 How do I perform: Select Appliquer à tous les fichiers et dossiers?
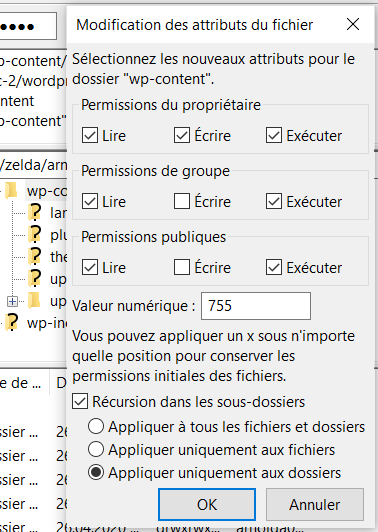[x=96, y=426]
